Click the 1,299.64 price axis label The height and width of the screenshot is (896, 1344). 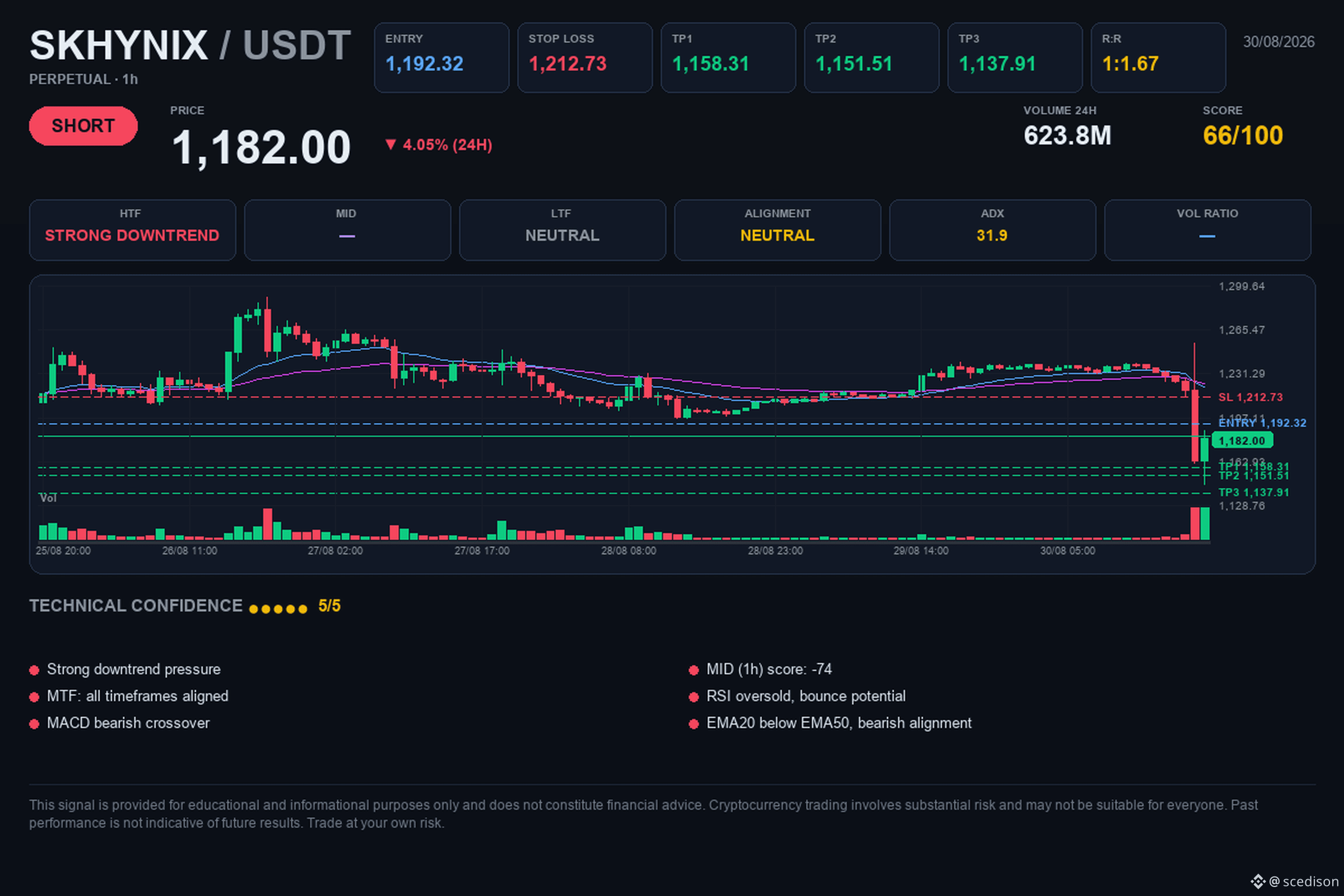click(1242, 286)
